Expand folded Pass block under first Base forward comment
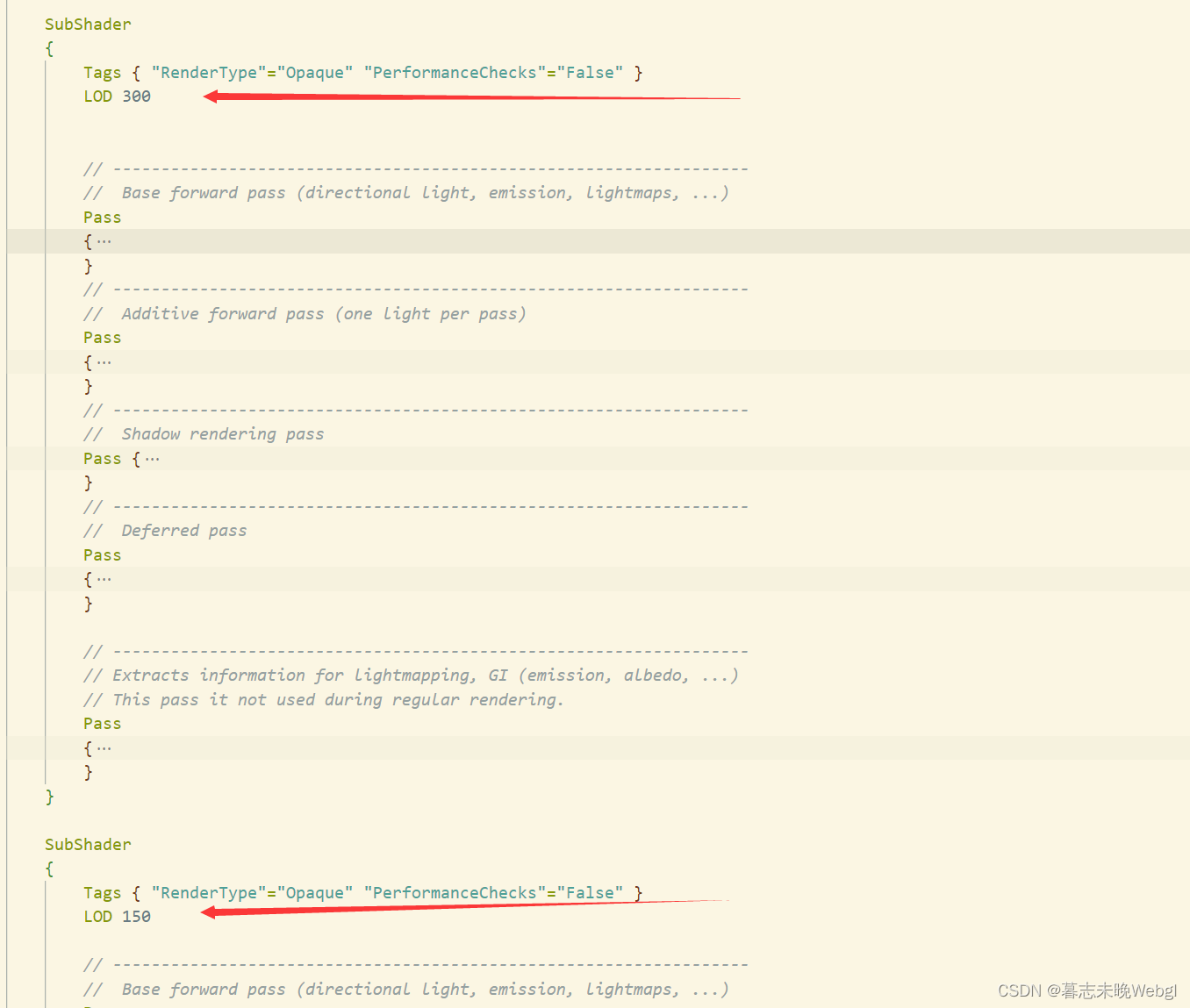The image size is (1190, 1008). click(104, 241)
